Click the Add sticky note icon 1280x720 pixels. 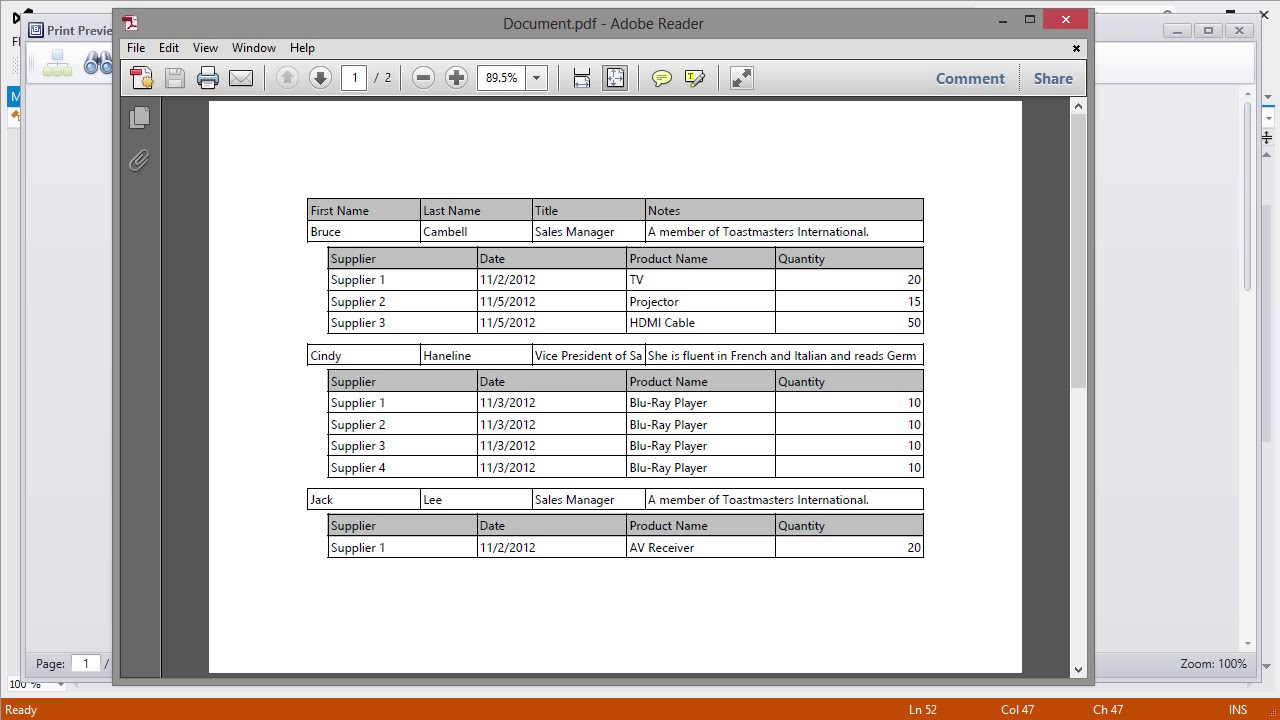click(661, 78)
